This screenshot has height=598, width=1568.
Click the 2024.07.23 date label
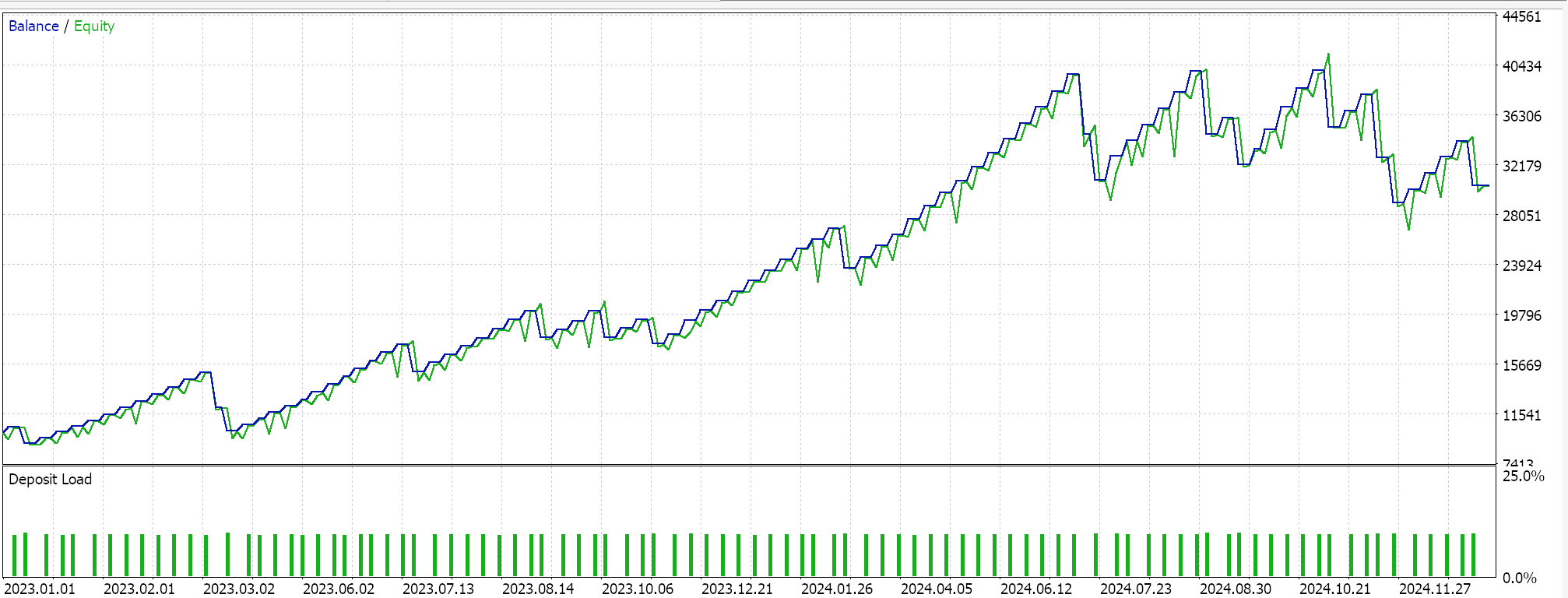(1136, 589)
